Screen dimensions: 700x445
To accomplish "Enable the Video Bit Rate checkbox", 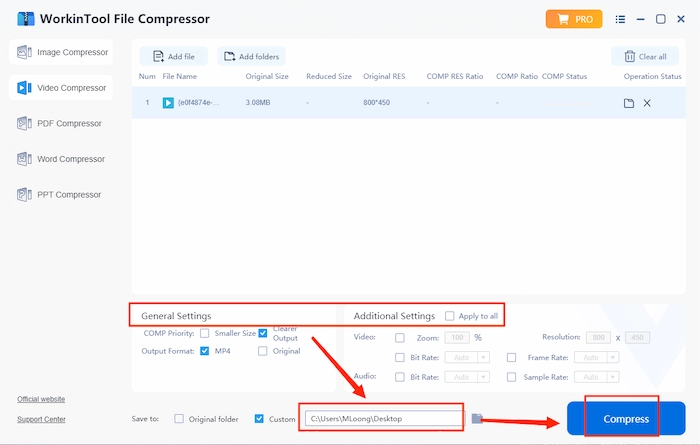I will (400, 358).
